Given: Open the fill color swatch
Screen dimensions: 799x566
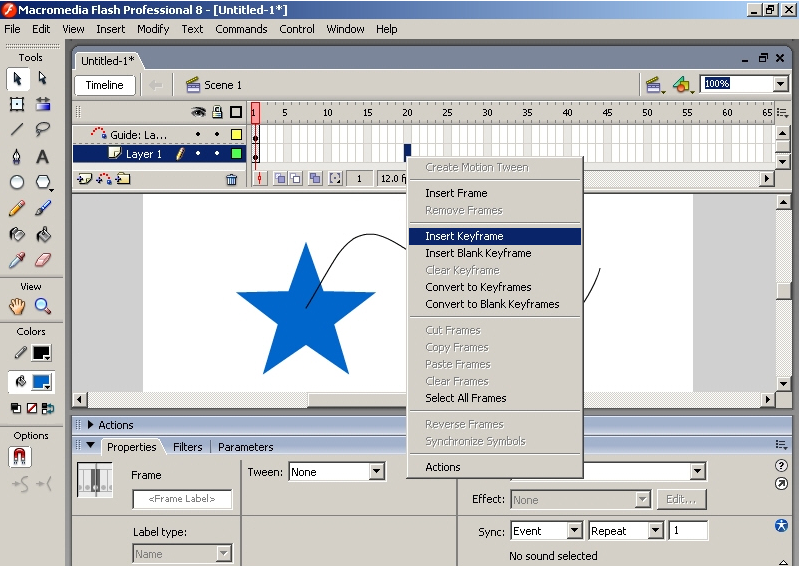Looking at the screenshot, I should [41, 382].
